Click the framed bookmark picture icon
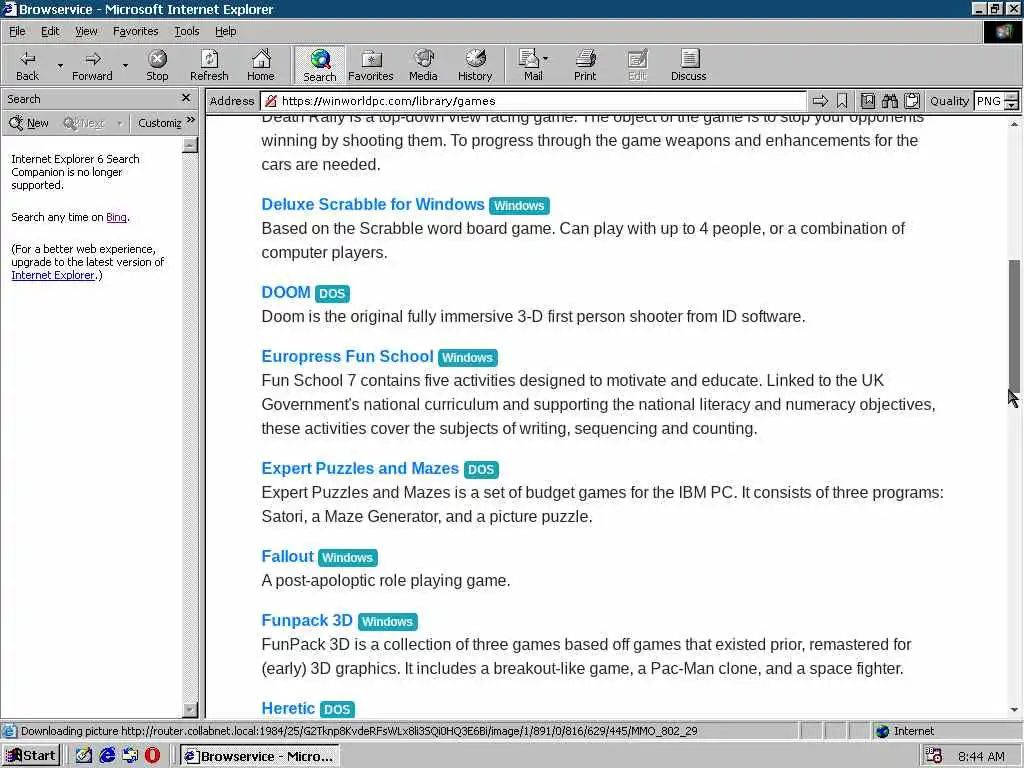This screenshot has height=768, width=1024. (x=867, y=101)
